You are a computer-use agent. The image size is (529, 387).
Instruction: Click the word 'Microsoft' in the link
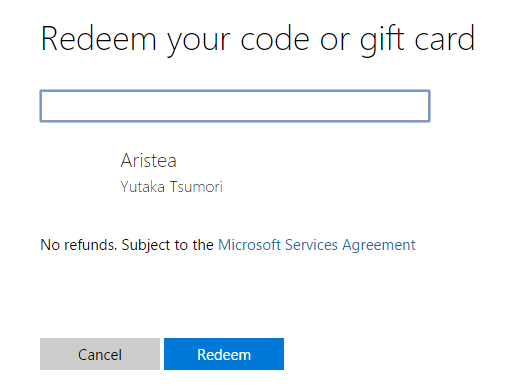pos(249,245)
